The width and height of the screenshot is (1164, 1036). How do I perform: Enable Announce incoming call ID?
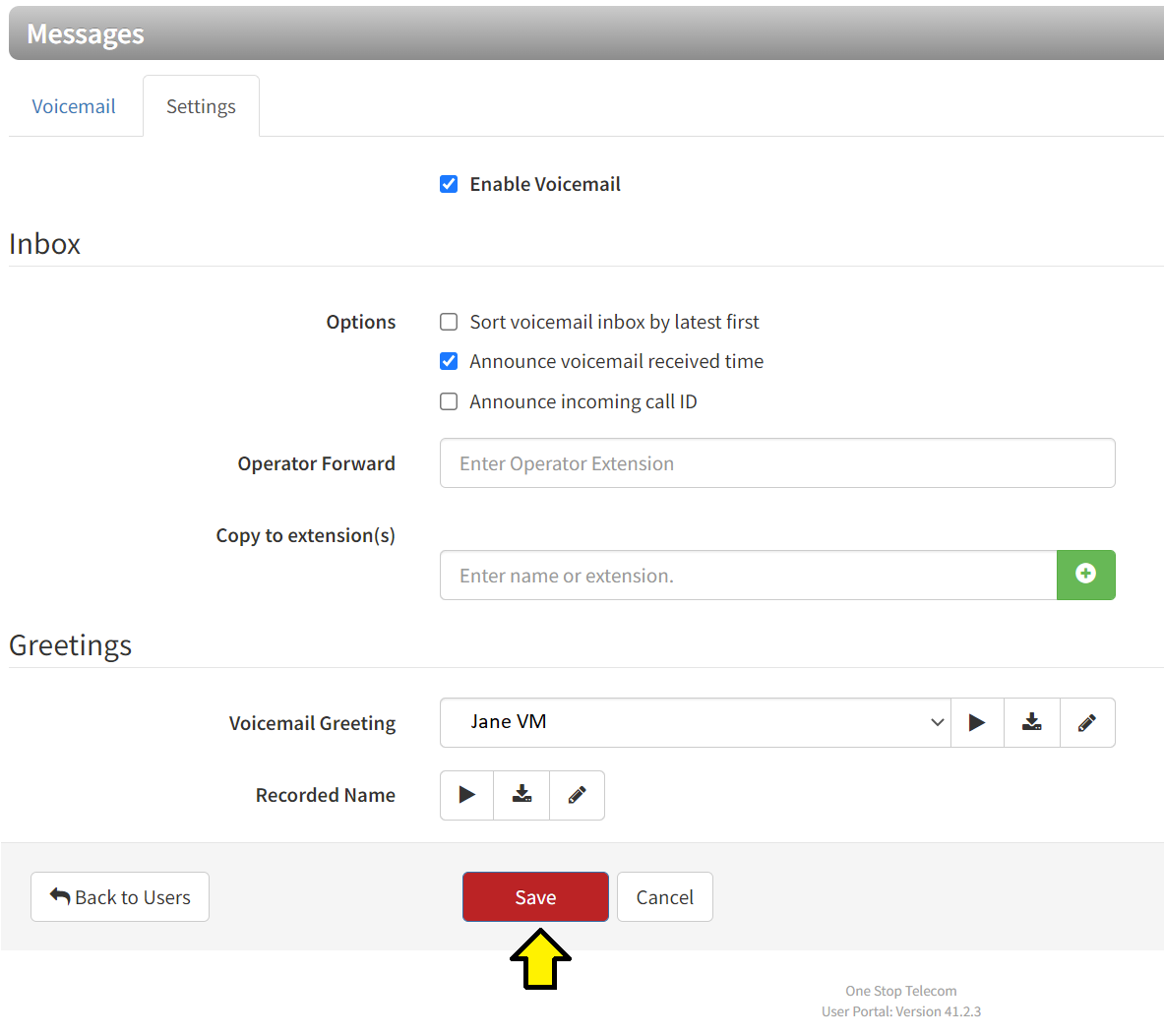pos(449,401)
